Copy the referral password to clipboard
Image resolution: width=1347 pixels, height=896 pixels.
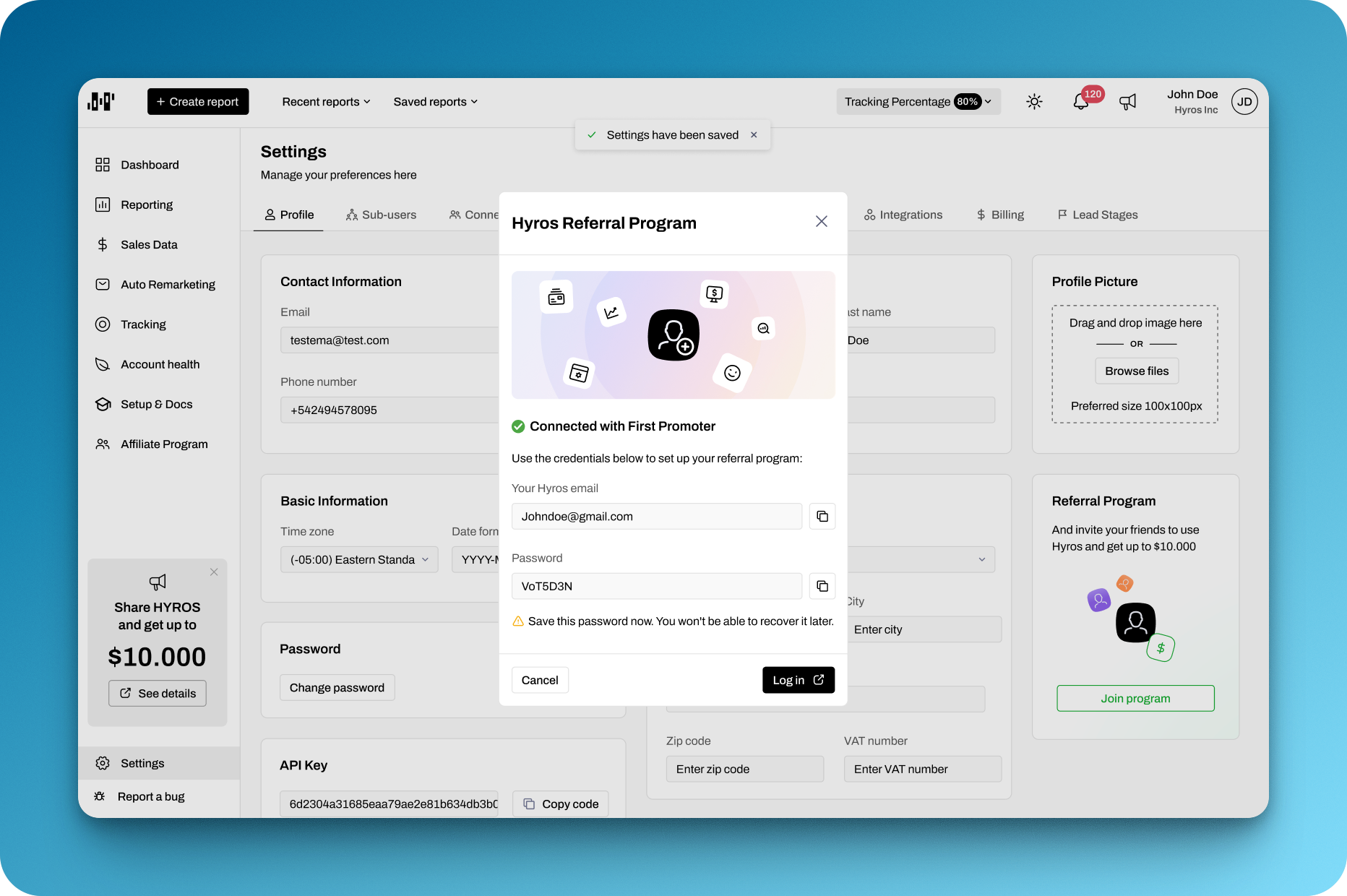point(822,586)
